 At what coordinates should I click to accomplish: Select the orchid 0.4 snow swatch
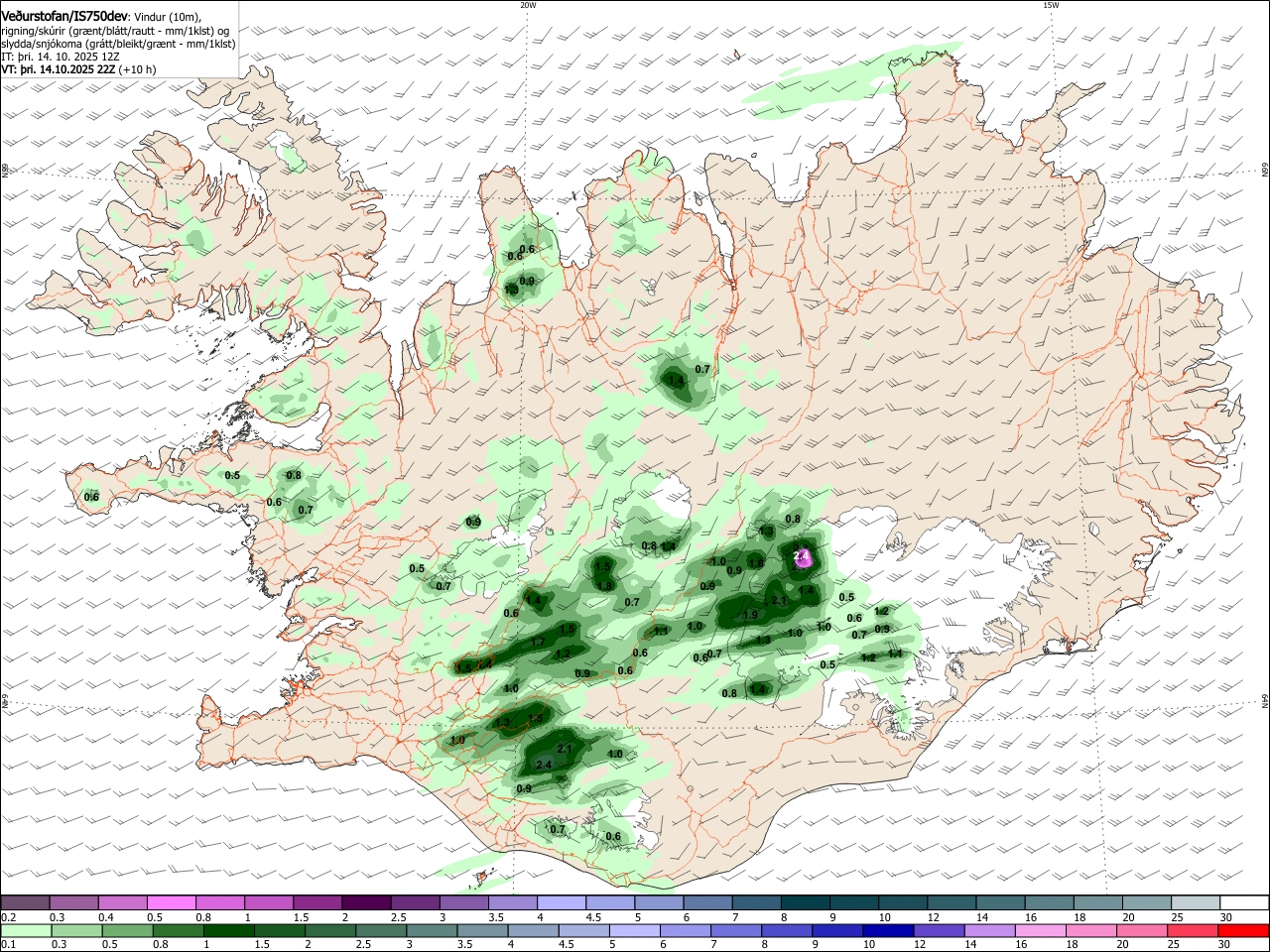pos(122,903)
